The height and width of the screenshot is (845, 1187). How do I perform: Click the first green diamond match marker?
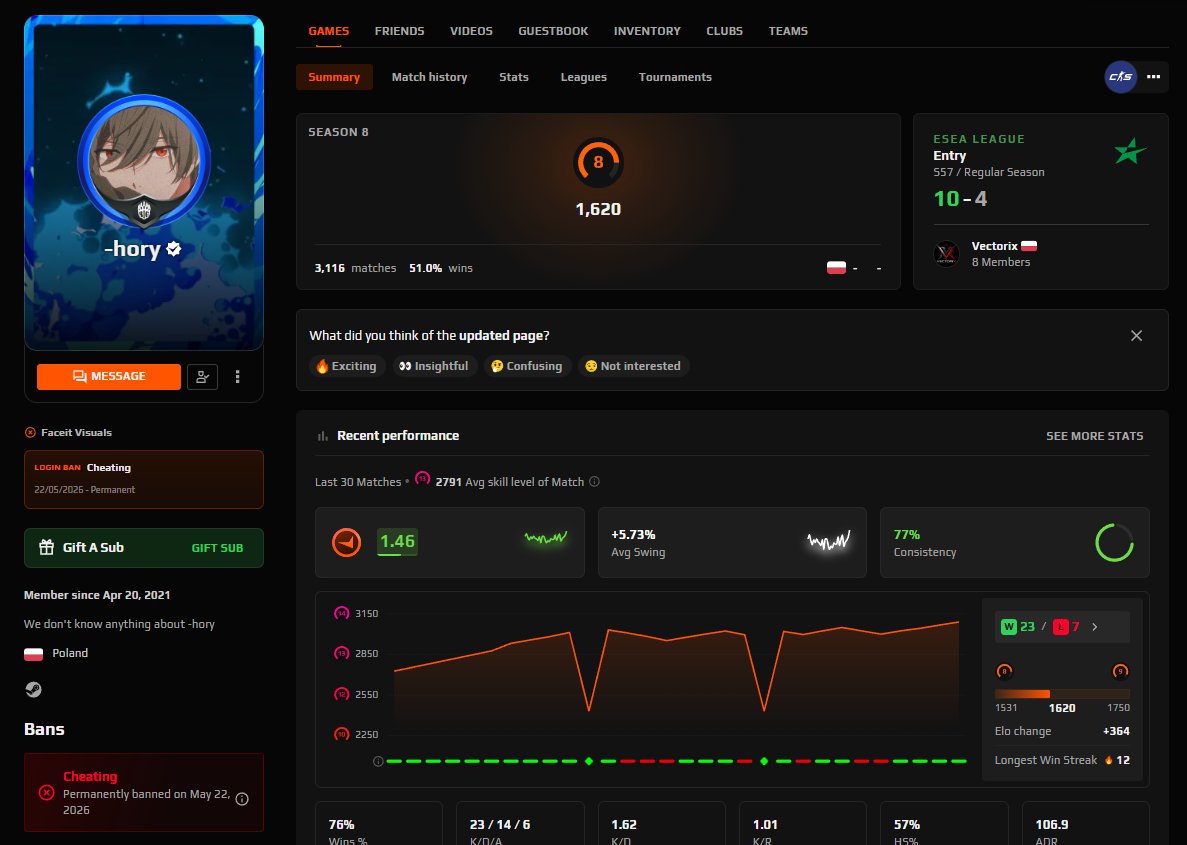click(589, 761)
